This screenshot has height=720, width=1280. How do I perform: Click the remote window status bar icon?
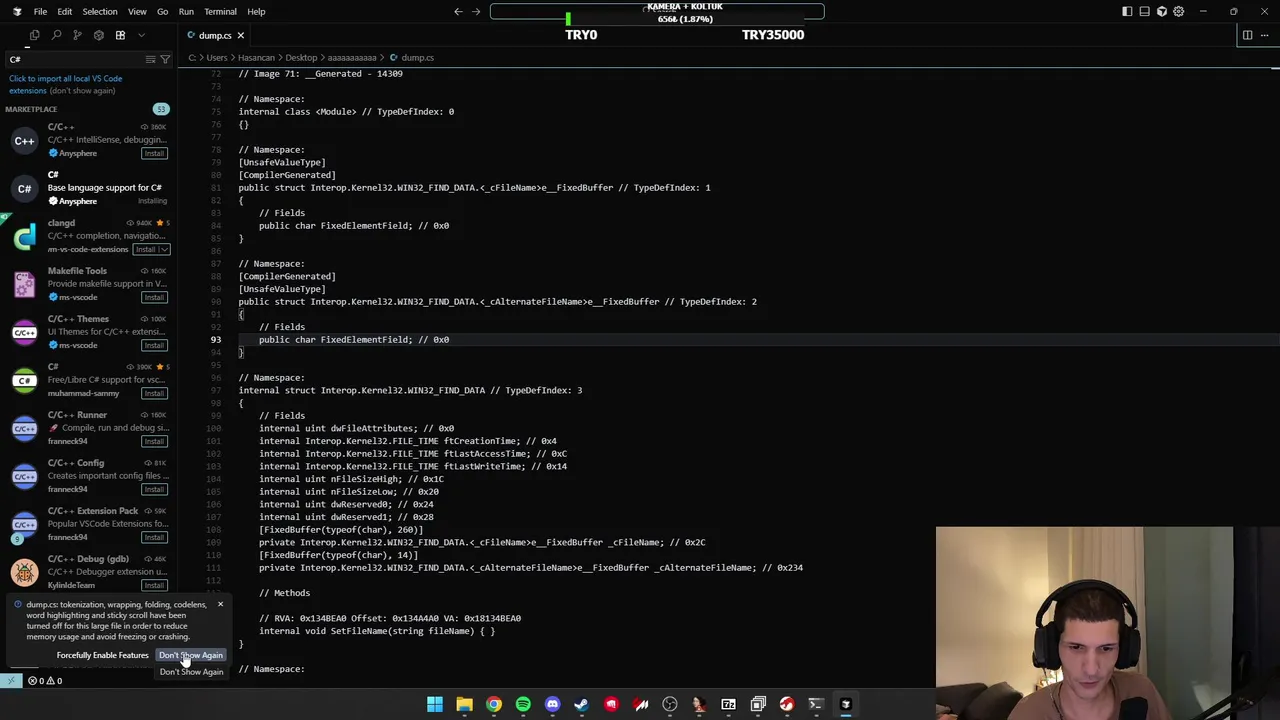tap(11, 681)
